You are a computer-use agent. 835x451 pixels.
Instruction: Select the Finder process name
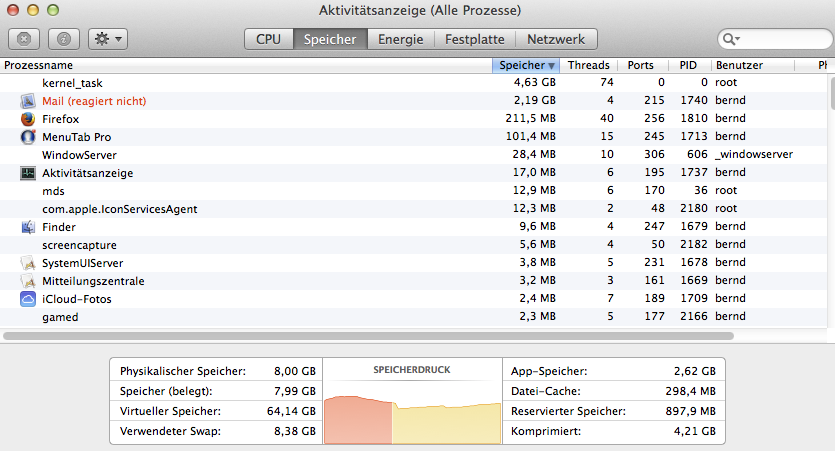[59, 227]
